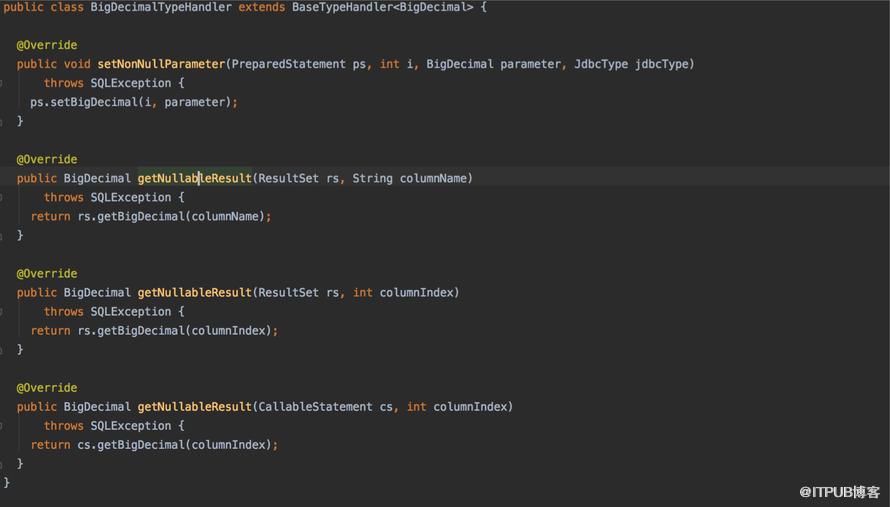Place cursor on setNonNullParameter method name
890x507 pixels.
pyautogui.click(x=161, y=64)
